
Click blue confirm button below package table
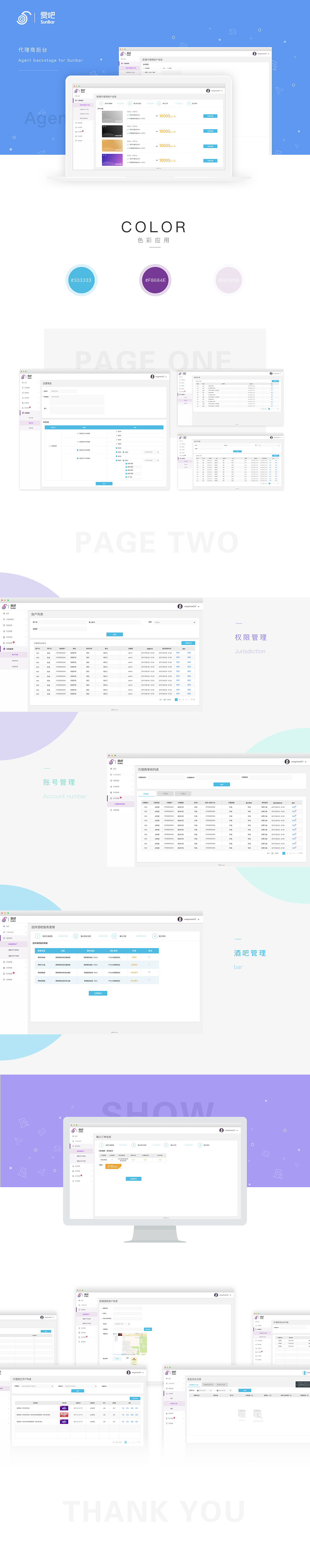point(98,993)
